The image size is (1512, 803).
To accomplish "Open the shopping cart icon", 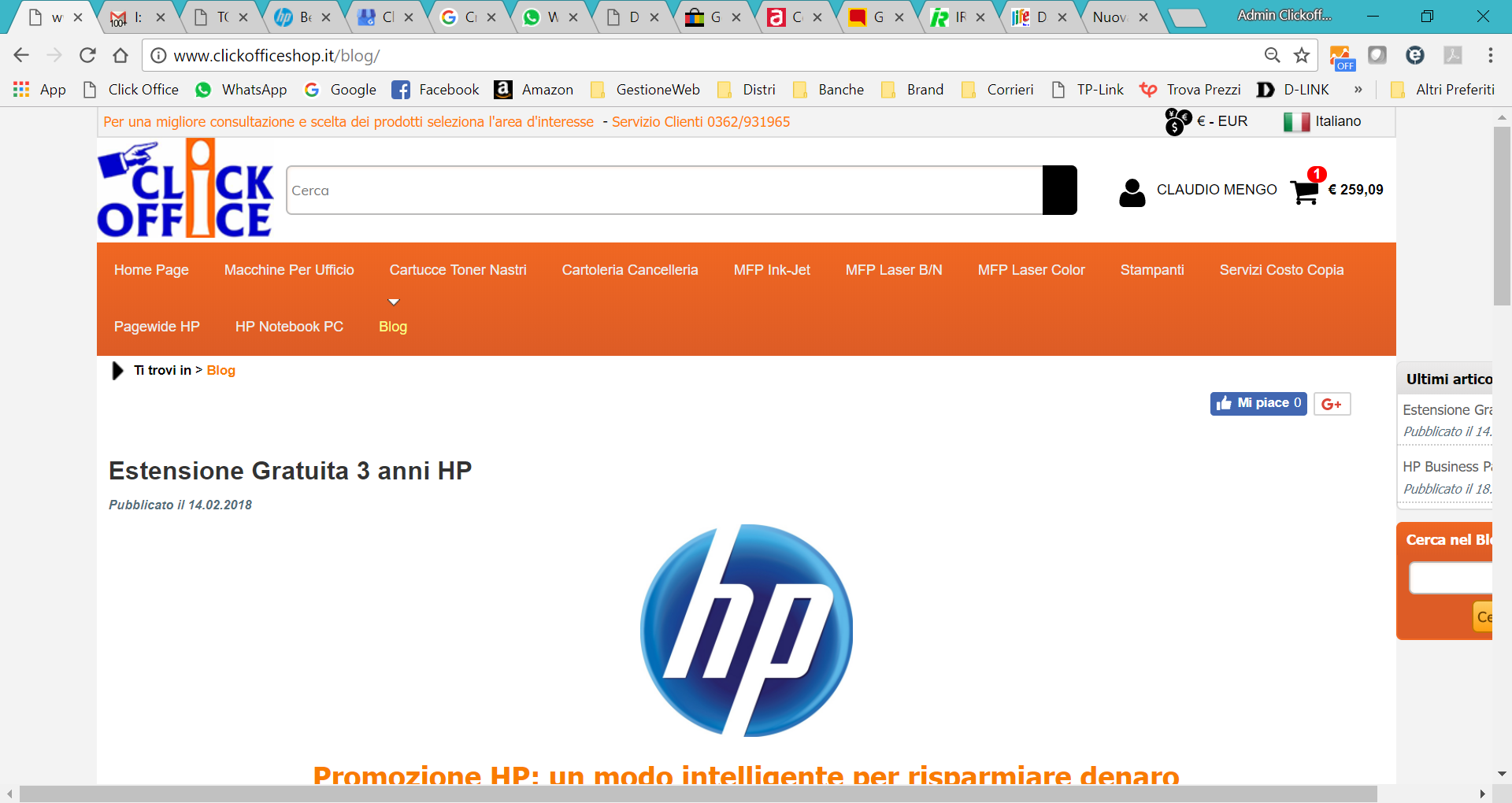I will (1305, 191).
